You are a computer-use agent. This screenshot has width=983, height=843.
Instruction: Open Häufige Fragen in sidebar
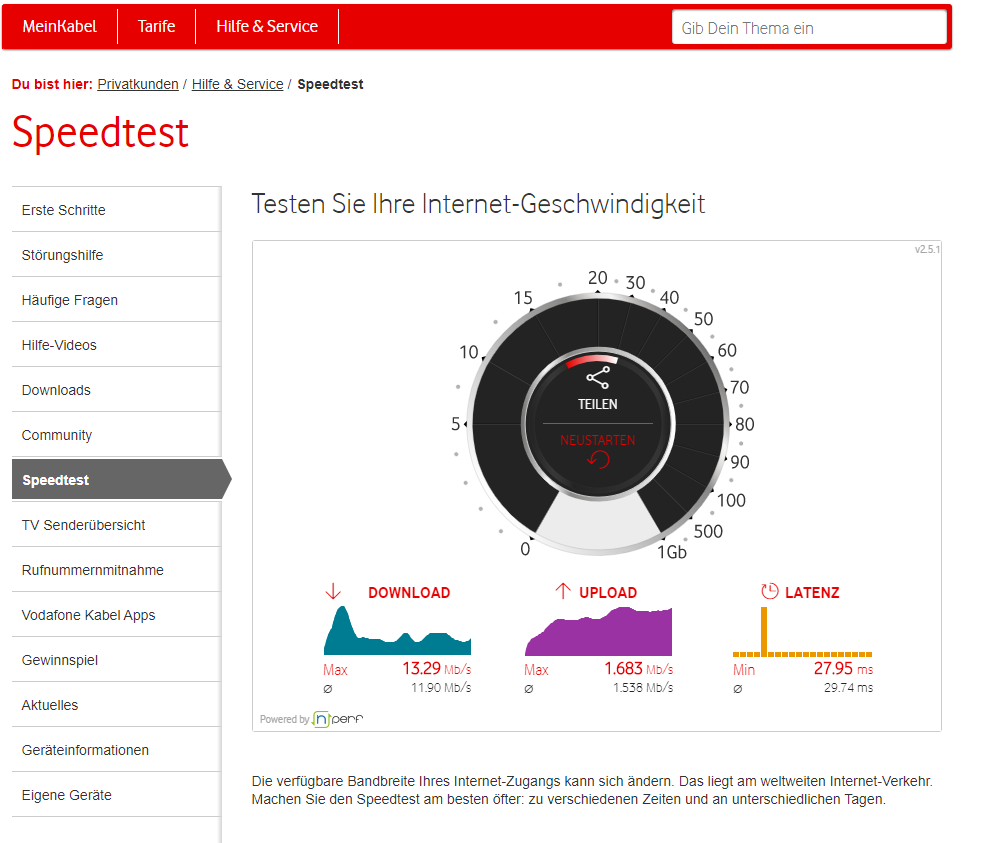[x=117, y=300]
